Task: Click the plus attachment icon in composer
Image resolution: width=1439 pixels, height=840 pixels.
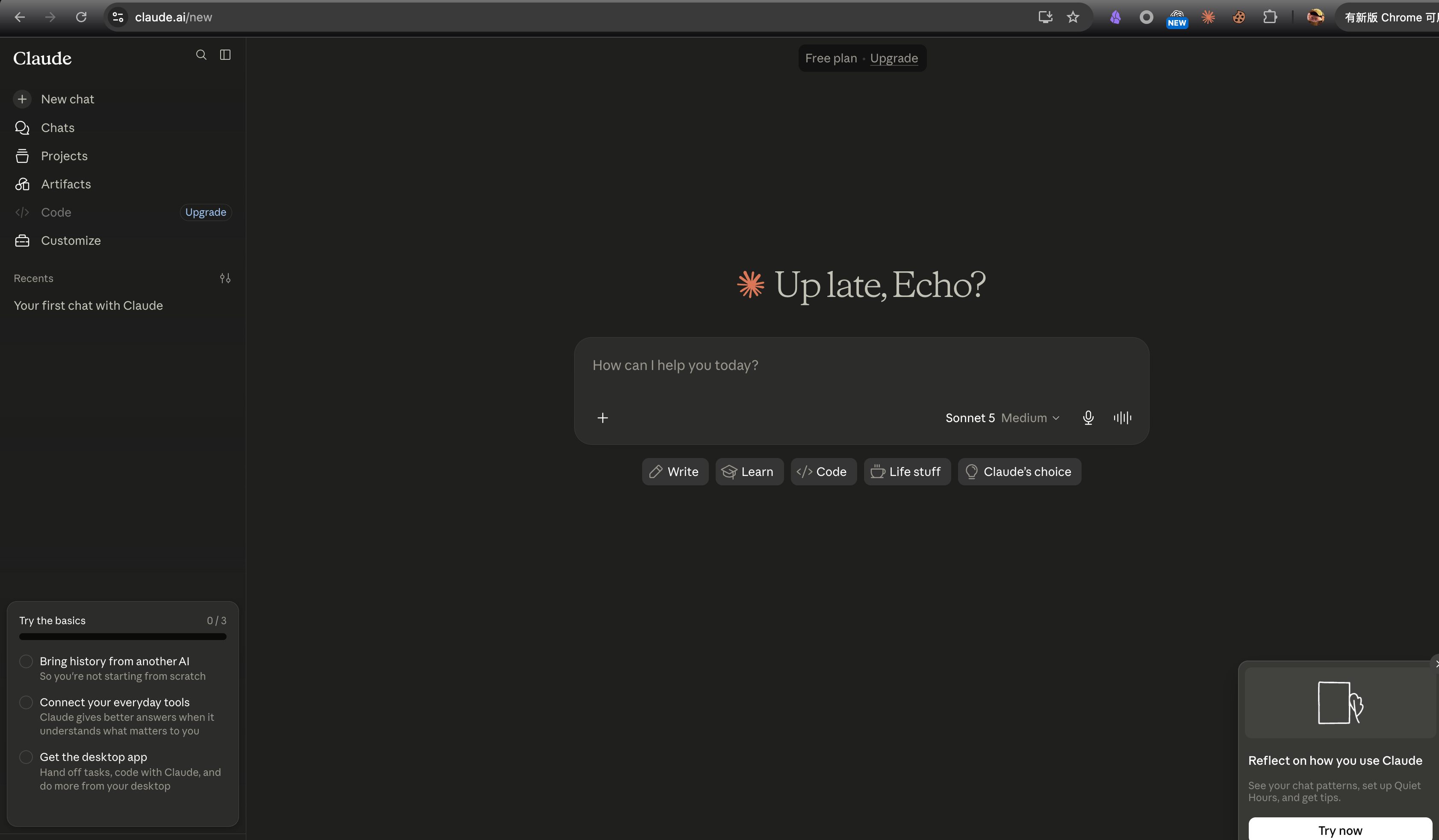Action: [x=602, y=418]
